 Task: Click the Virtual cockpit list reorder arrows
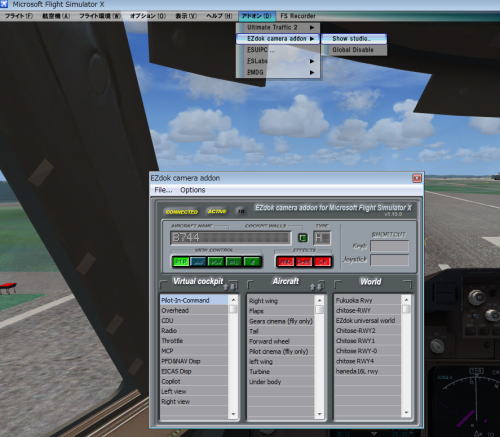coord(230,286)
